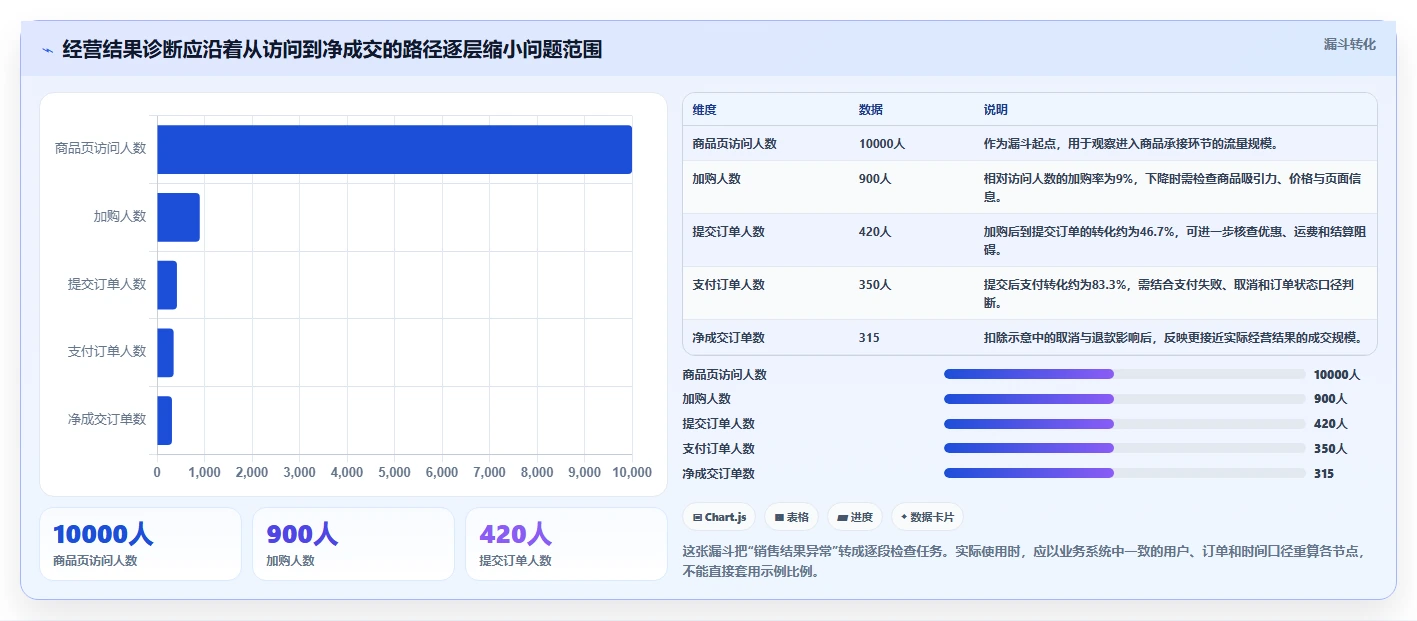1417x621 pixels.
Task: Click the 5,000 tick on the chart x-axis
Action: click(394, 472)
